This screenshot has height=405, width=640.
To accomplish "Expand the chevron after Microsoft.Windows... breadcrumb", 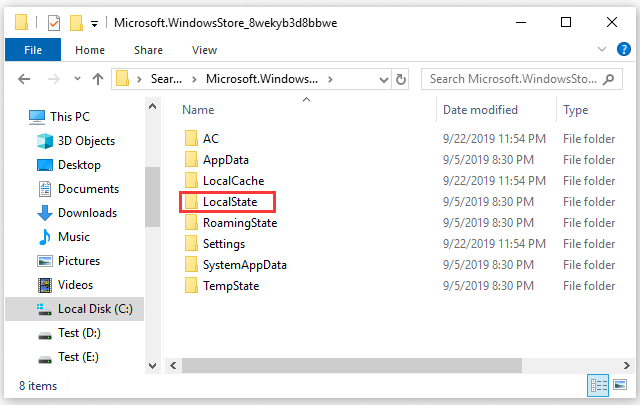I will coord(330,79).
